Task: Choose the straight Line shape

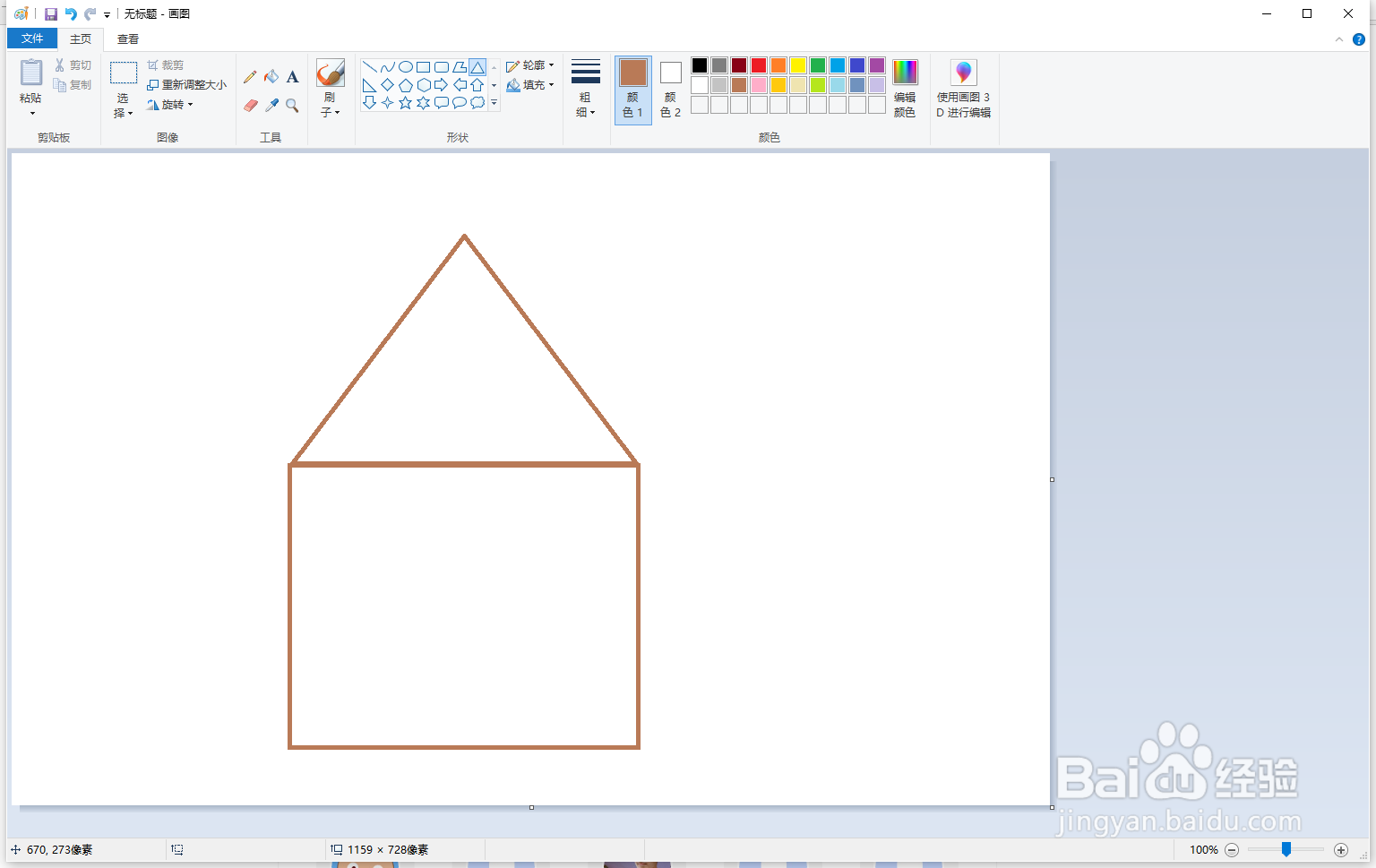Action: pos(369,67)
